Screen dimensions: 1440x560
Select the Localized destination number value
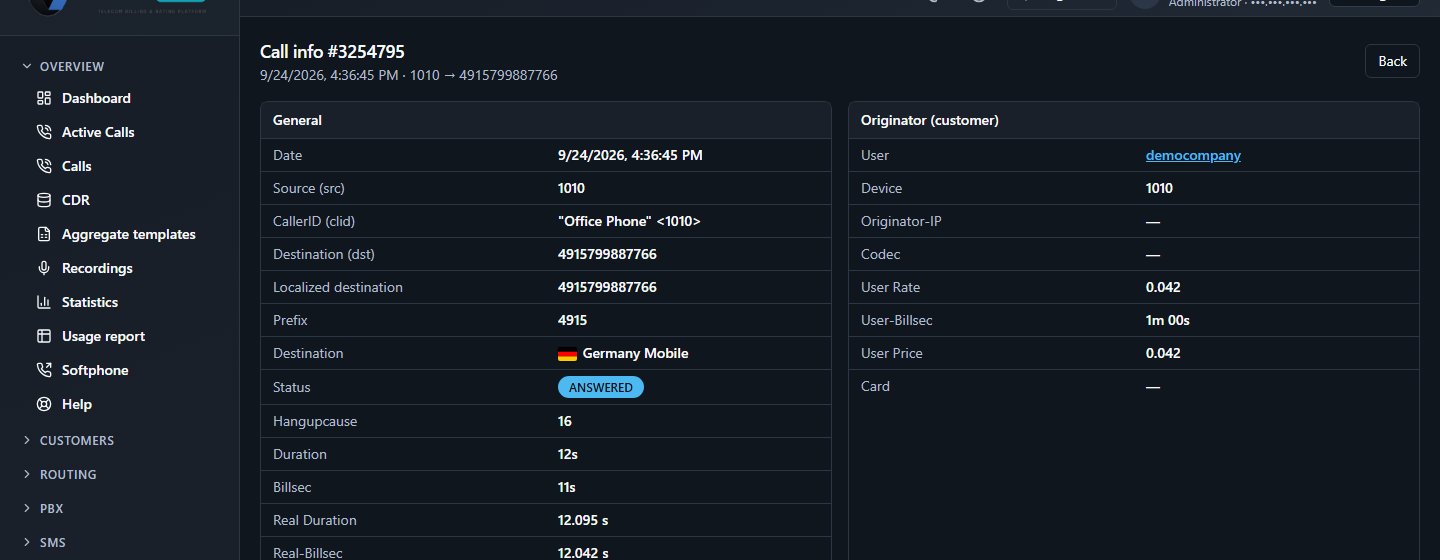607,287
